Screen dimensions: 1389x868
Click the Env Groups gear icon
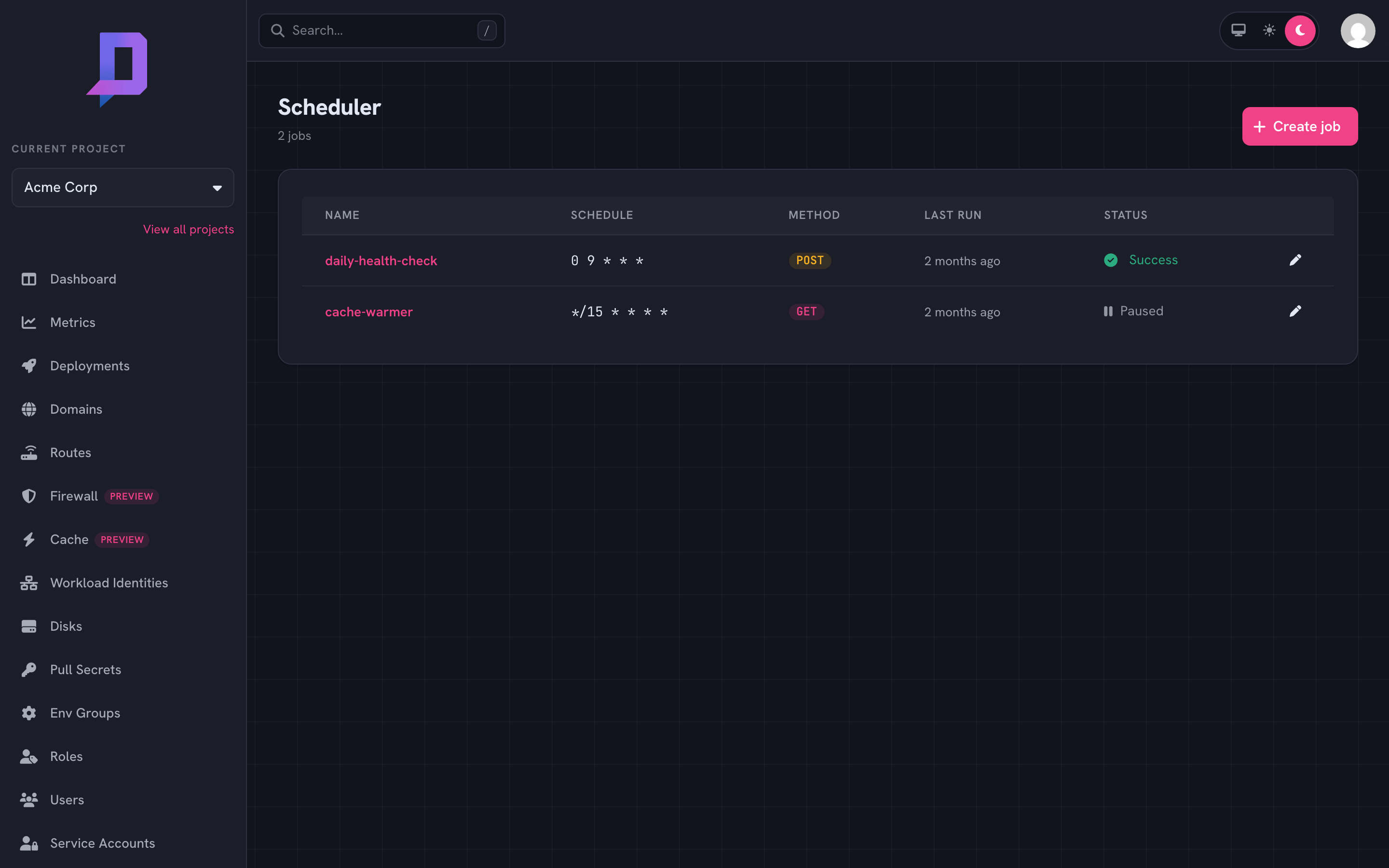[x=29, y=713]
